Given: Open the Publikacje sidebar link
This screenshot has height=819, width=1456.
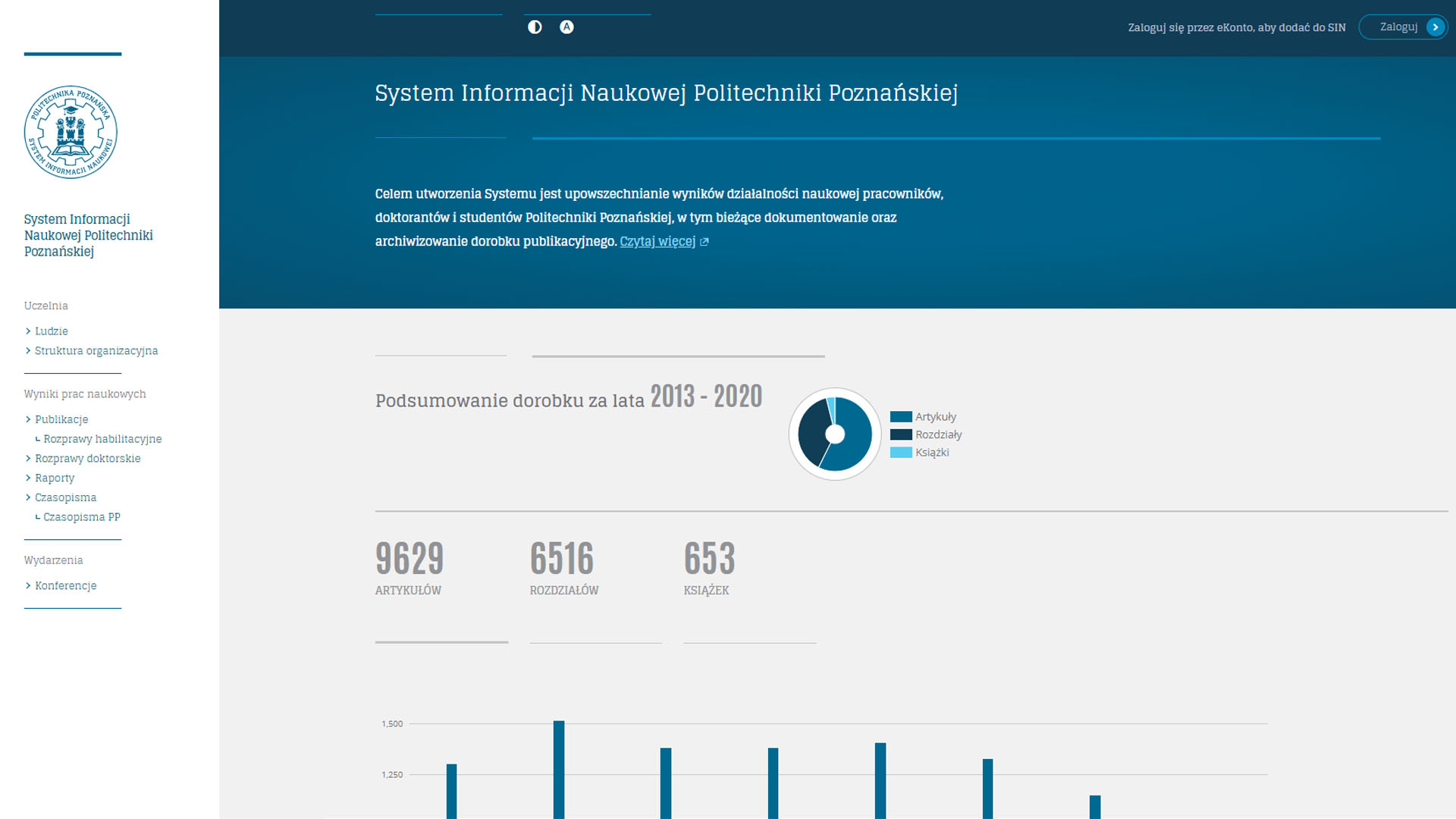Looking at the screenshot, I should (x=61, y=419).
